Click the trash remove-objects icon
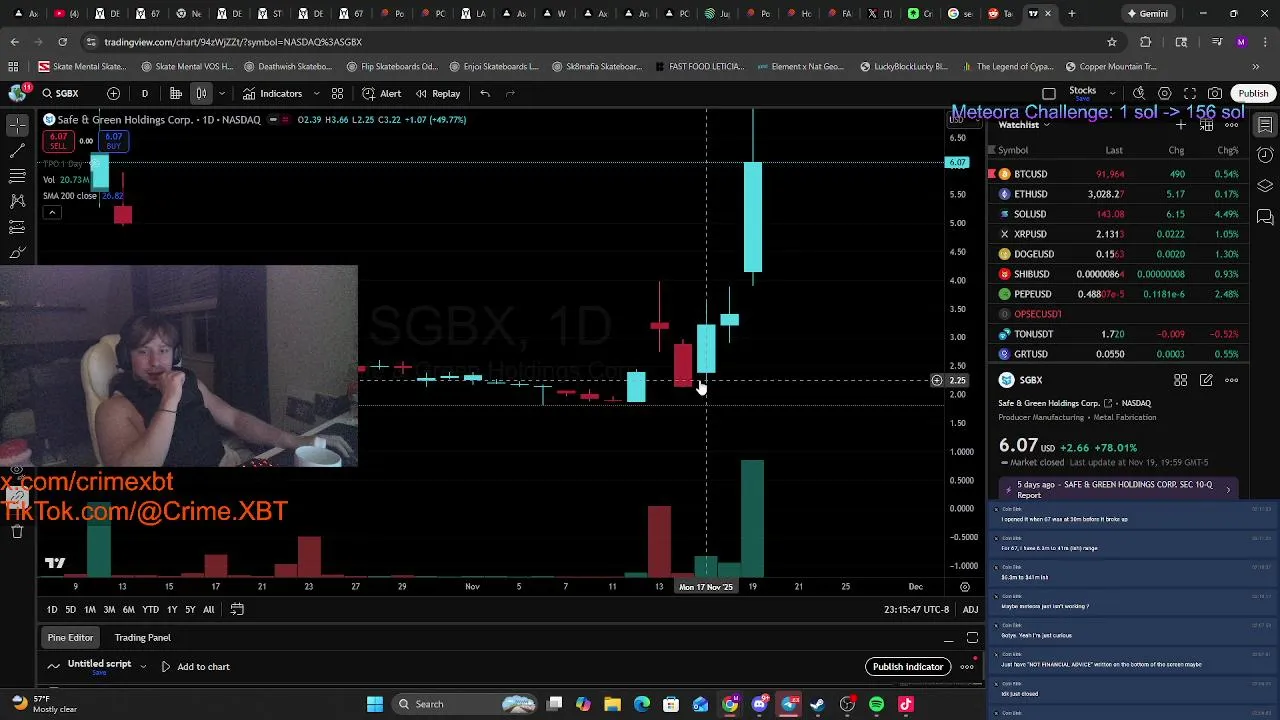This screenshot has width=1280, height=720. 17,531
